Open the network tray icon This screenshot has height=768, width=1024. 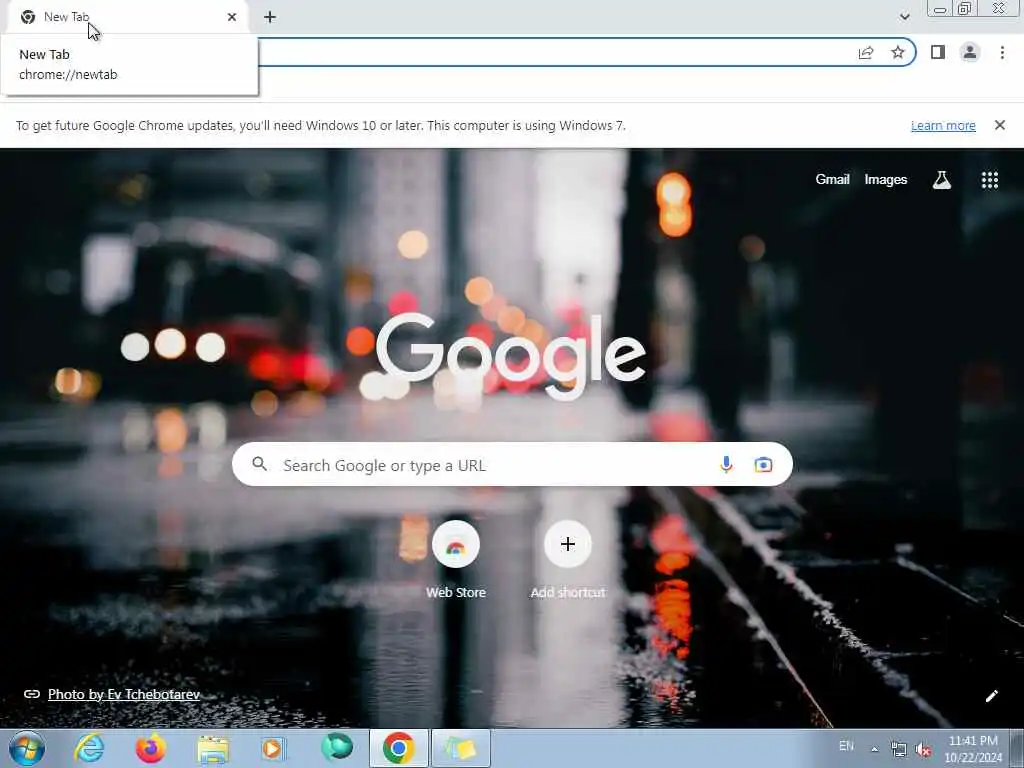click(x=899, y=750)
